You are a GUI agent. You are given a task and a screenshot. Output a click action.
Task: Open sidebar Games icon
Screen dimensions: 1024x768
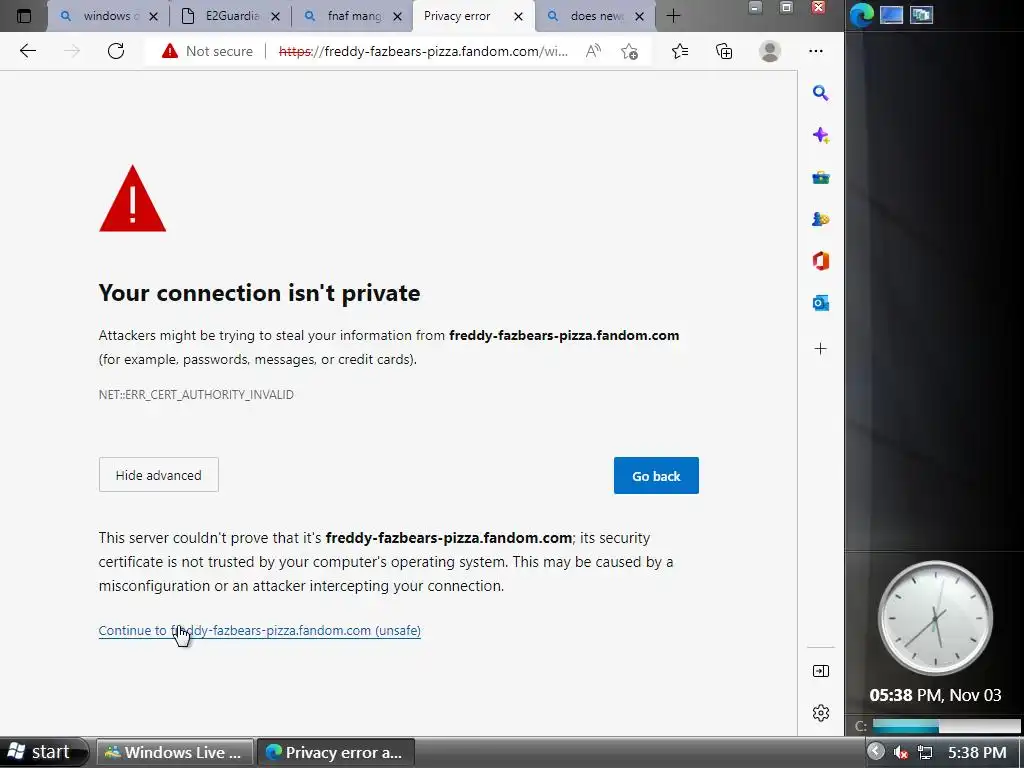click(820, 219)
